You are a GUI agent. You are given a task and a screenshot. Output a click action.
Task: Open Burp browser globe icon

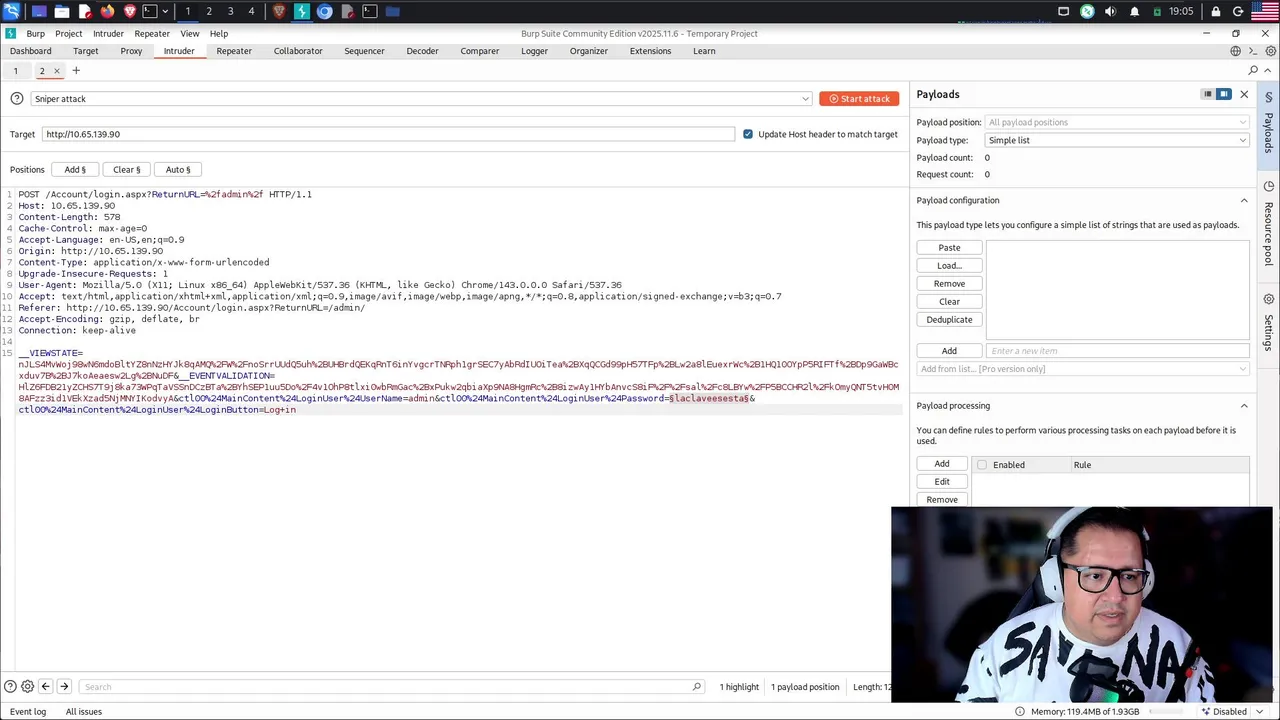[1236, 51]
